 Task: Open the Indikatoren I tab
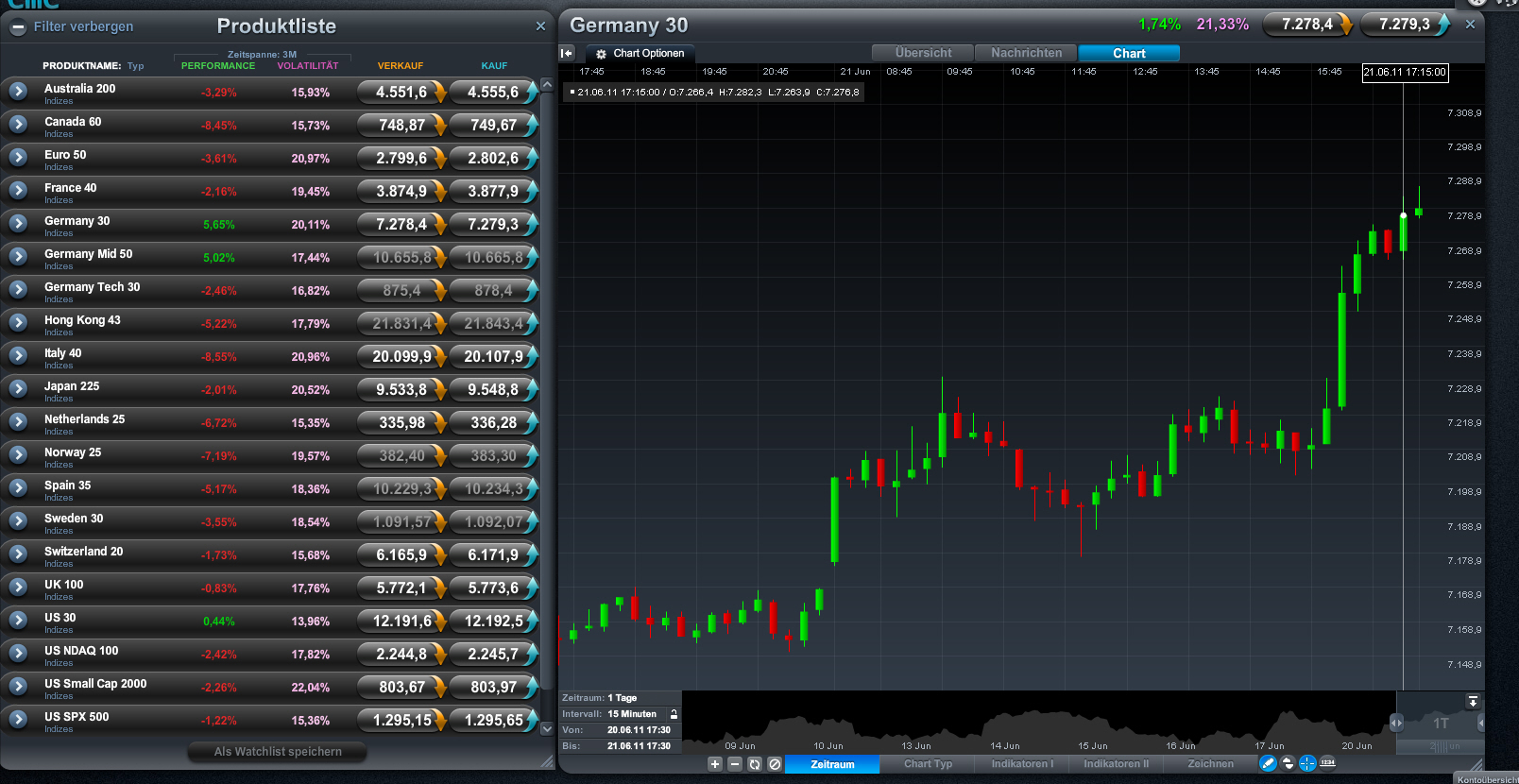(1022, 764)
